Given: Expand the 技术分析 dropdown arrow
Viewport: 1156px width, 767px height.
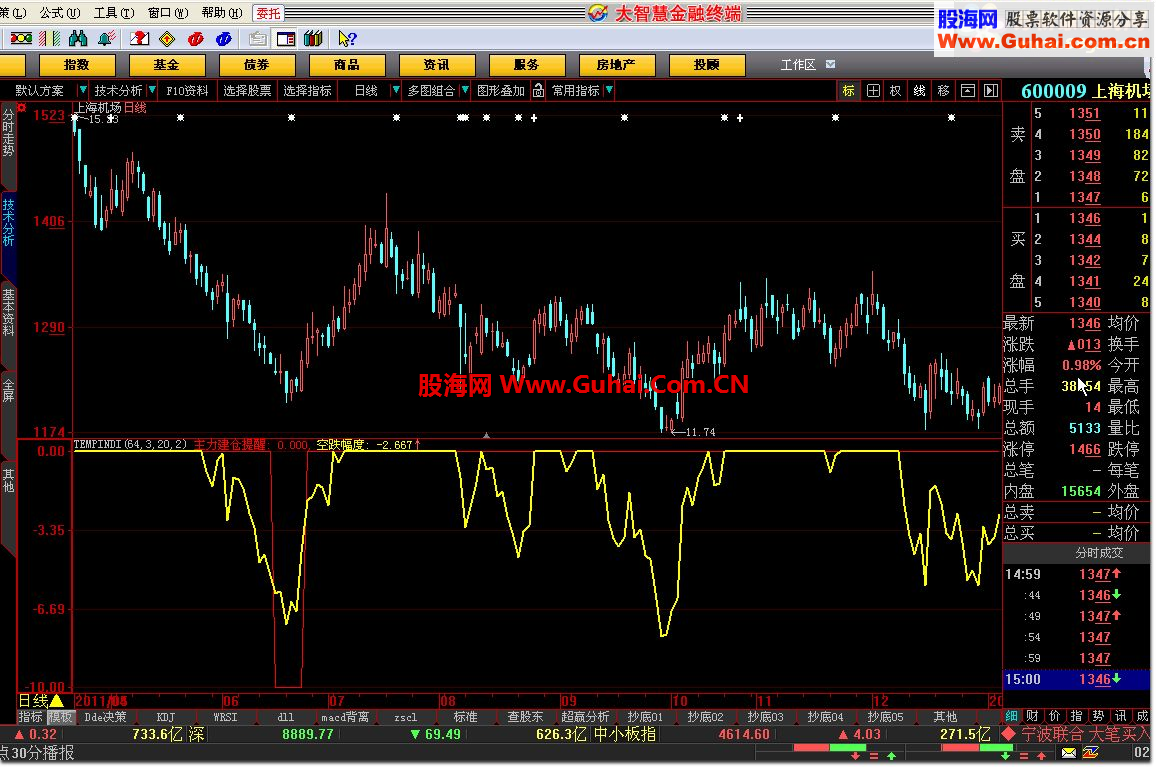Looking at the screenshot, I should point(152,90).
